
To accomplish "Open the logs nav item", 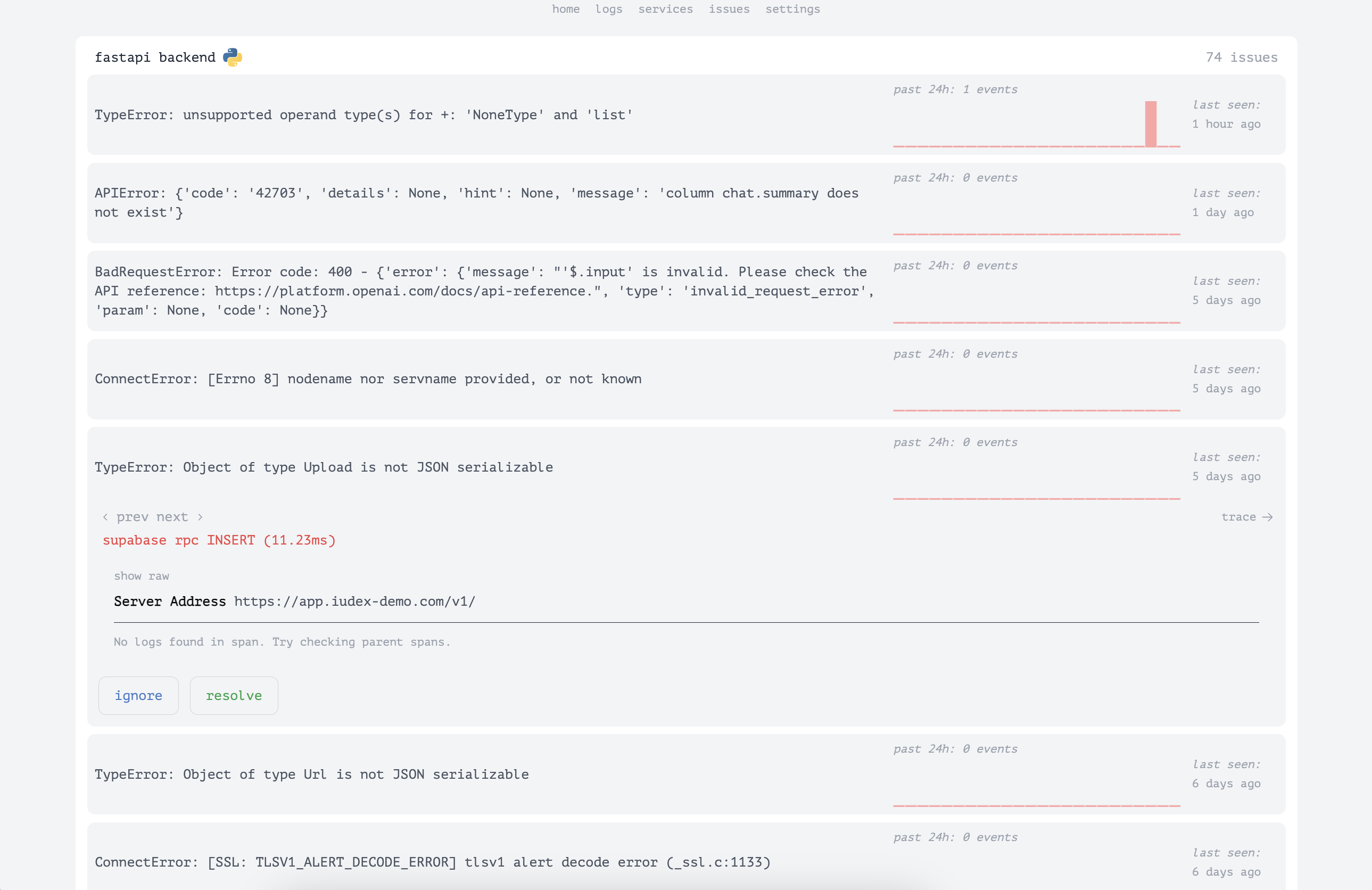I will [x=609, y=9].
